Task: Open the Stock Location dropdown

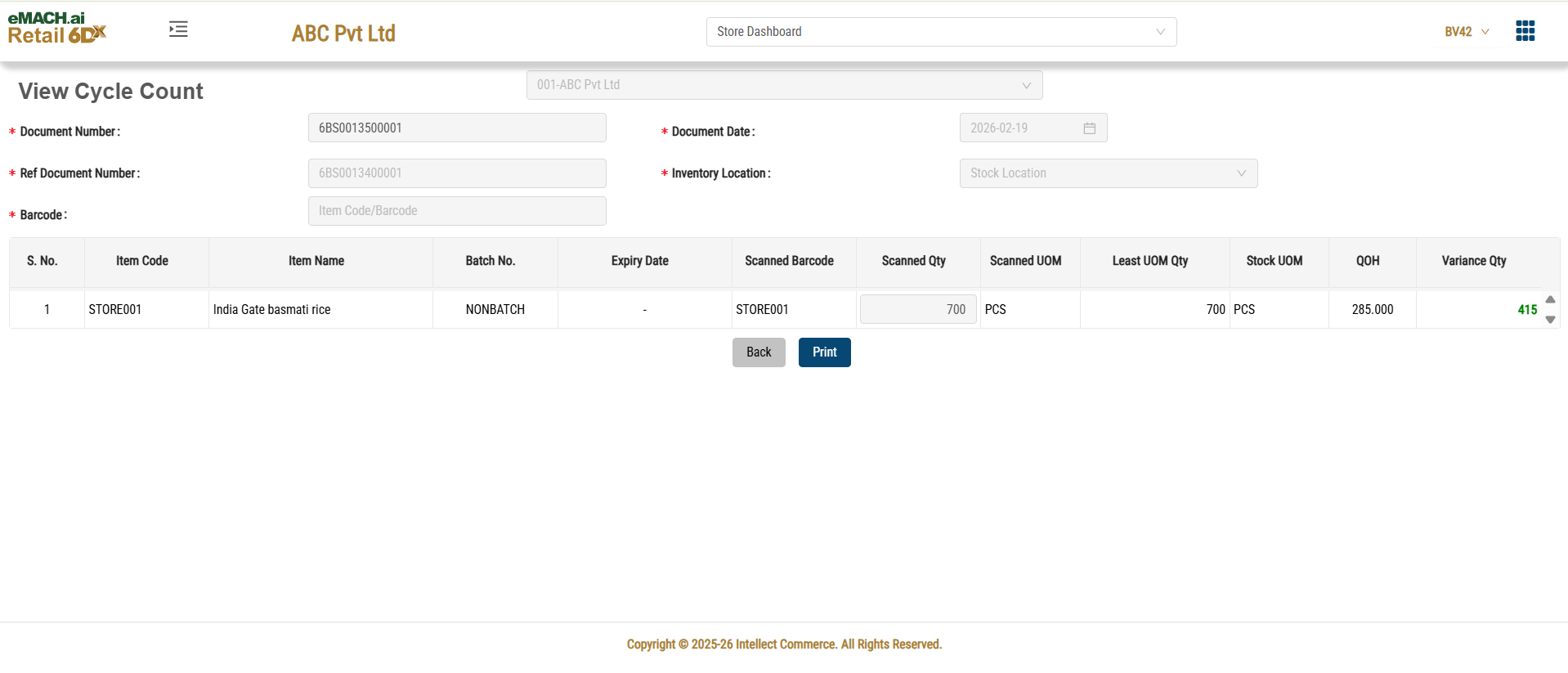Action: (1108, 173)
